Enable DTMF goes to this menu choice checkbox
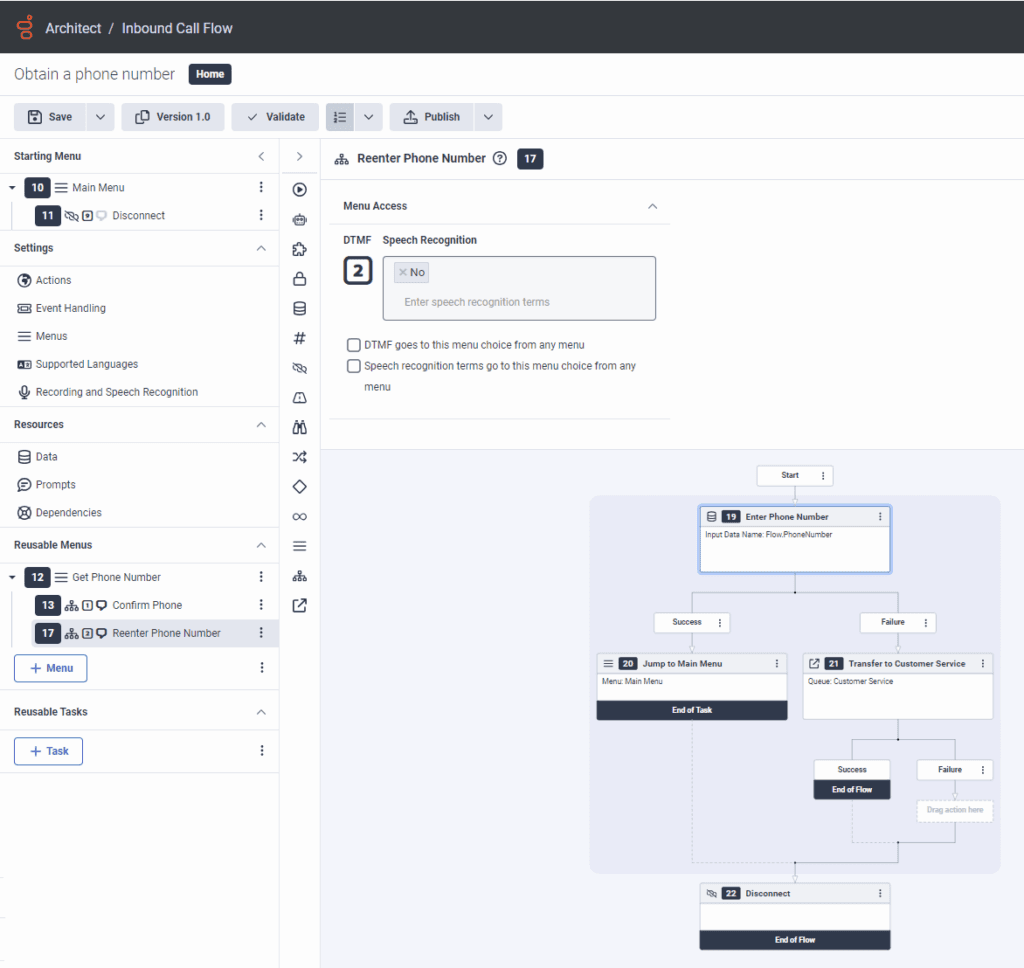 pyautogui.click(x=353, y=345)
